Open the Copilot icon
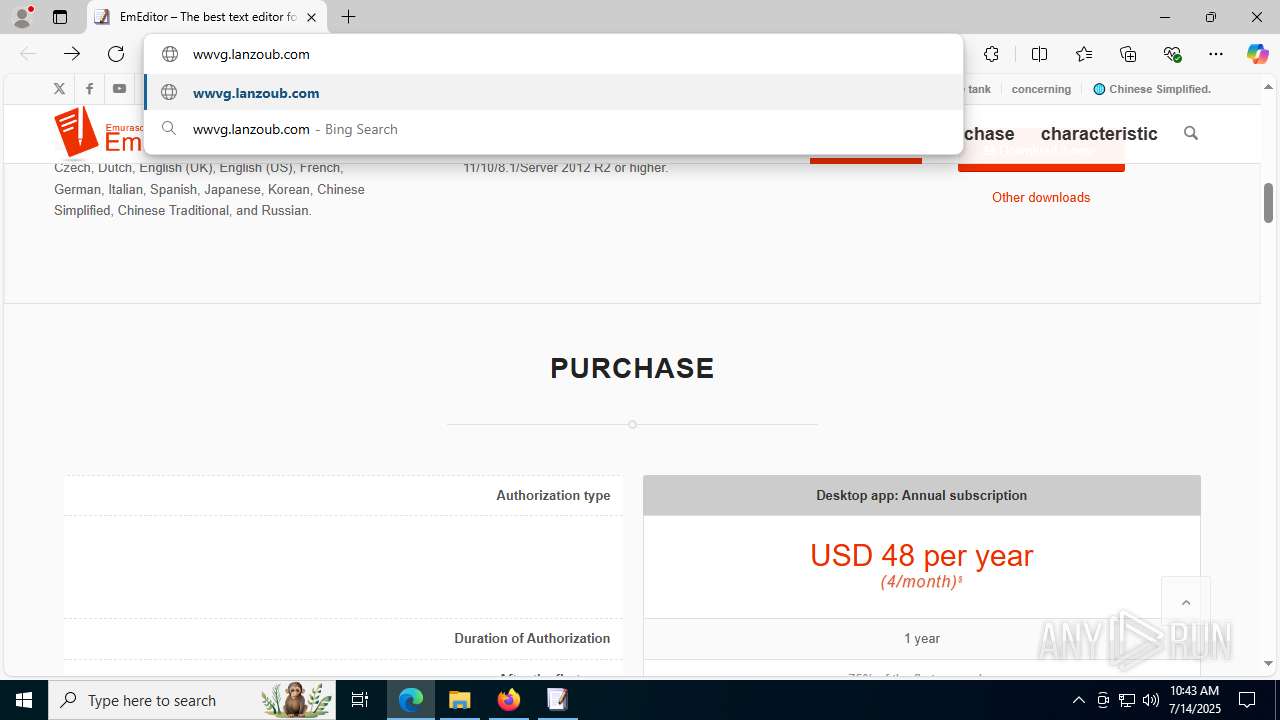Viewport: 1280px width, 720px height. click(1257, 54)
